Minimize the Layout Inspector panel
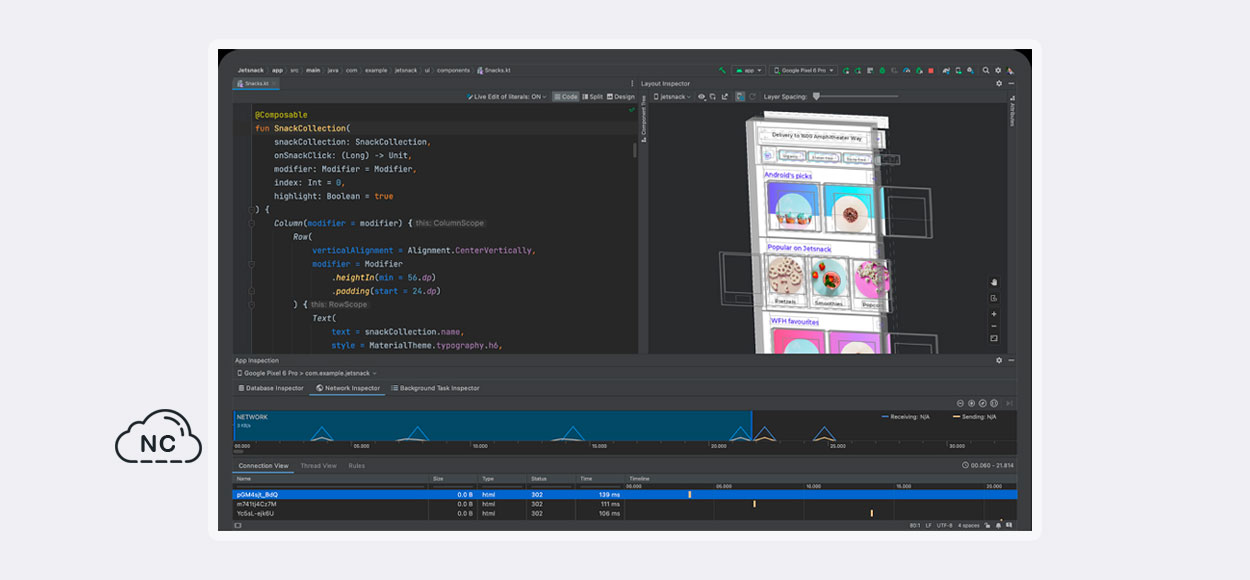 [1011, 83]
